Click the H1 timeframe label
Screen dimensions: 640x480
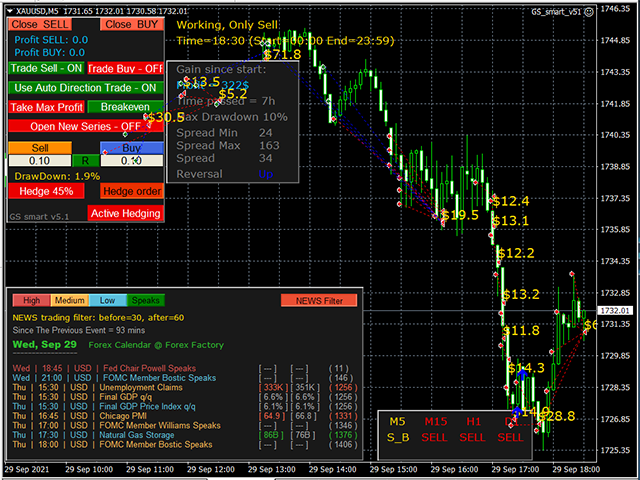tap(473, 422)
